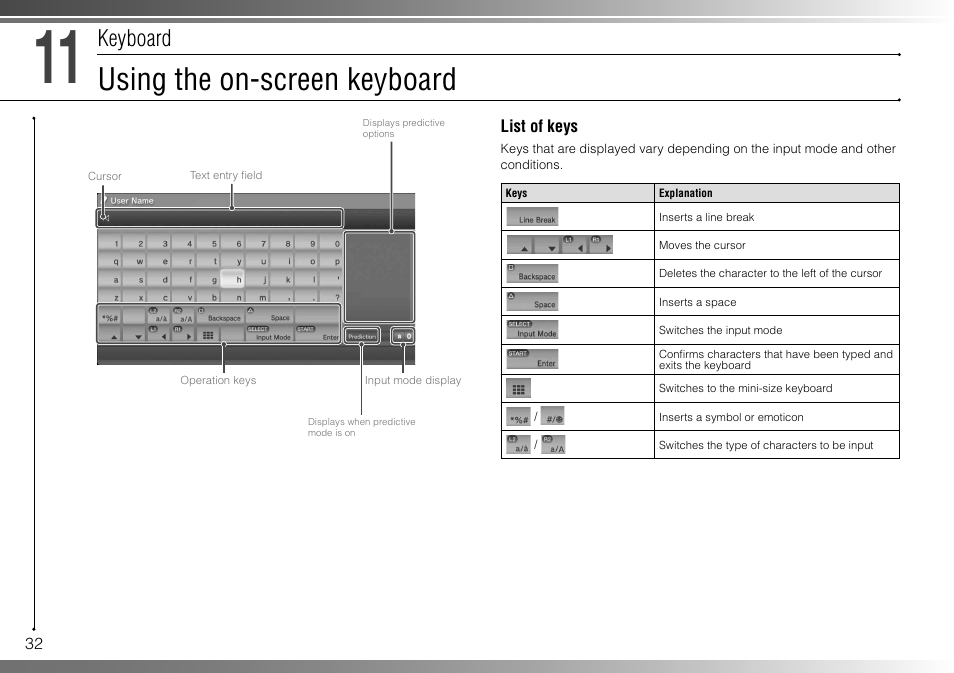
Task: Tap the R2 a/A key on the on-screen keyboard
Action: pos(184,315)
